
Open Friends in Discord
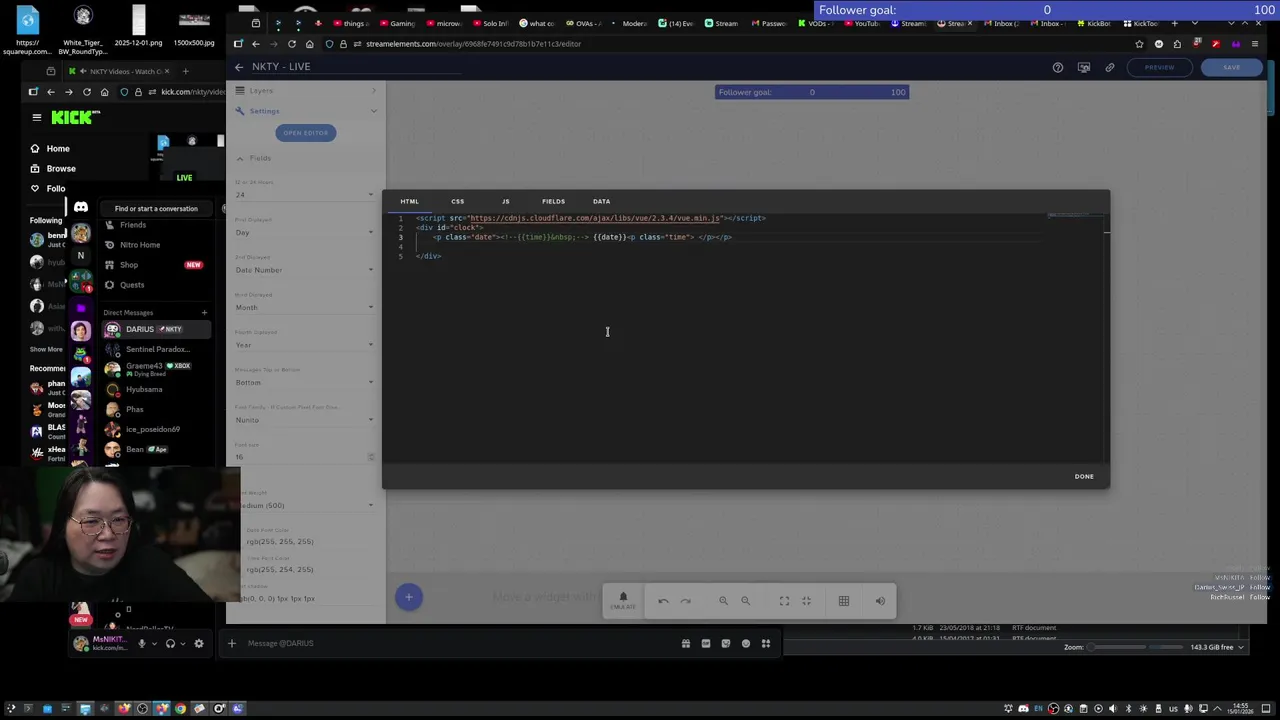pyautogui.click(x=133, y=225)
